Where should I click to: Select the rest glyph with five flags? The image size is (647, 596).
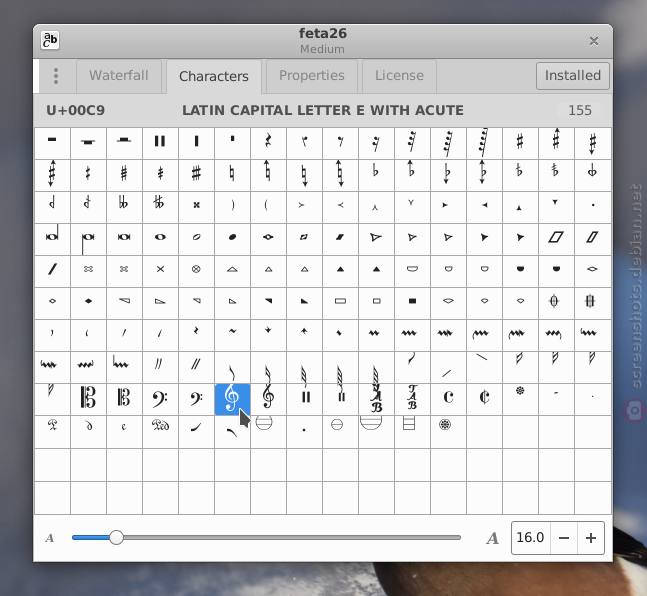[x=484, y=143]
